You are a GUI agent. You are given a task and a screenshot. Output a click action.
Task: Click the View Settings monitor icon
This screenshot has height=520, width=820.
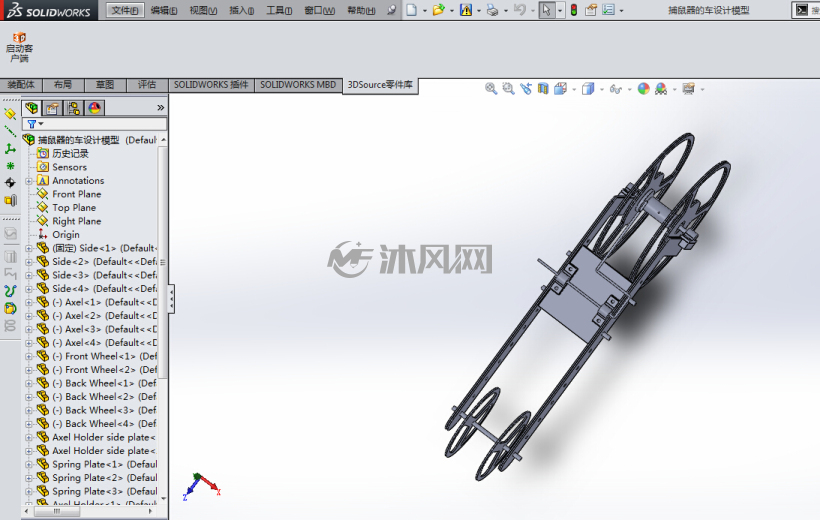(689, 89)
